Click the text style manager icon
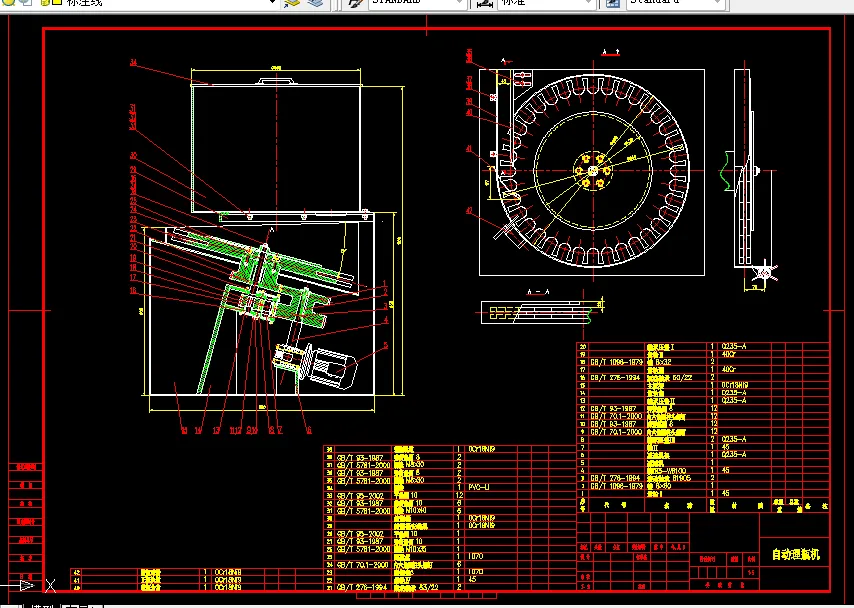854x608 pixels. [356, 3]
